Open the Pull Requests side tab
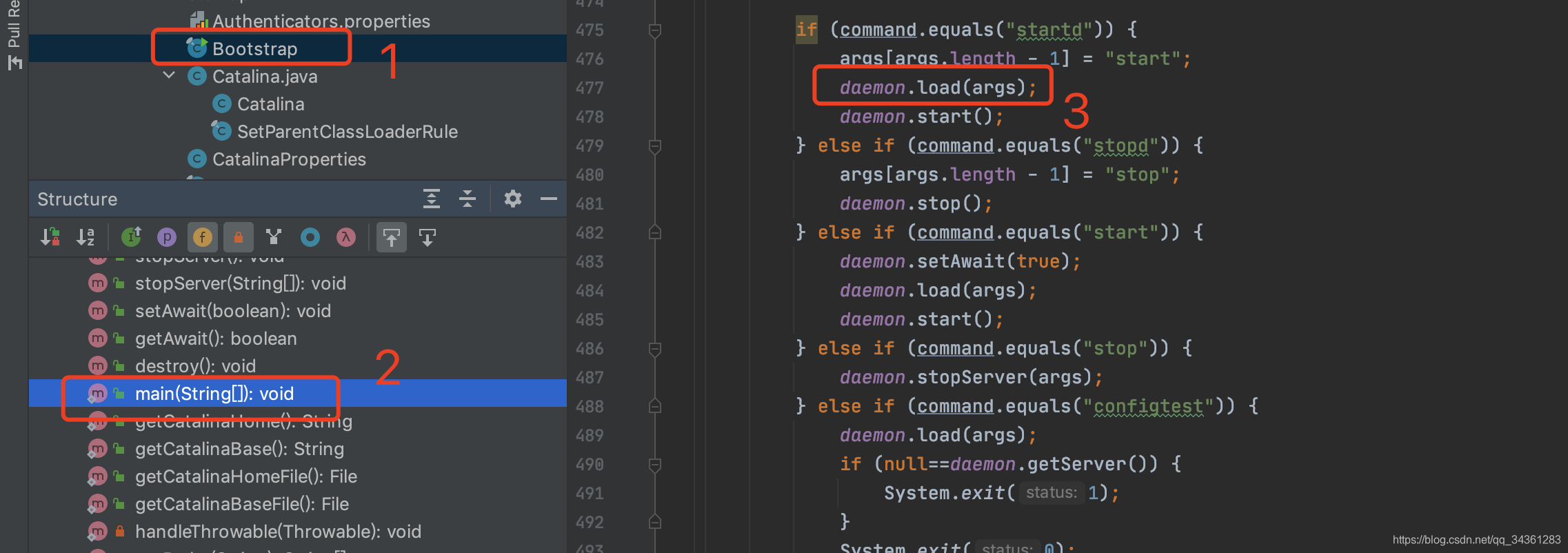This screenshot has width=1568, height=553. tap(14, 34)
